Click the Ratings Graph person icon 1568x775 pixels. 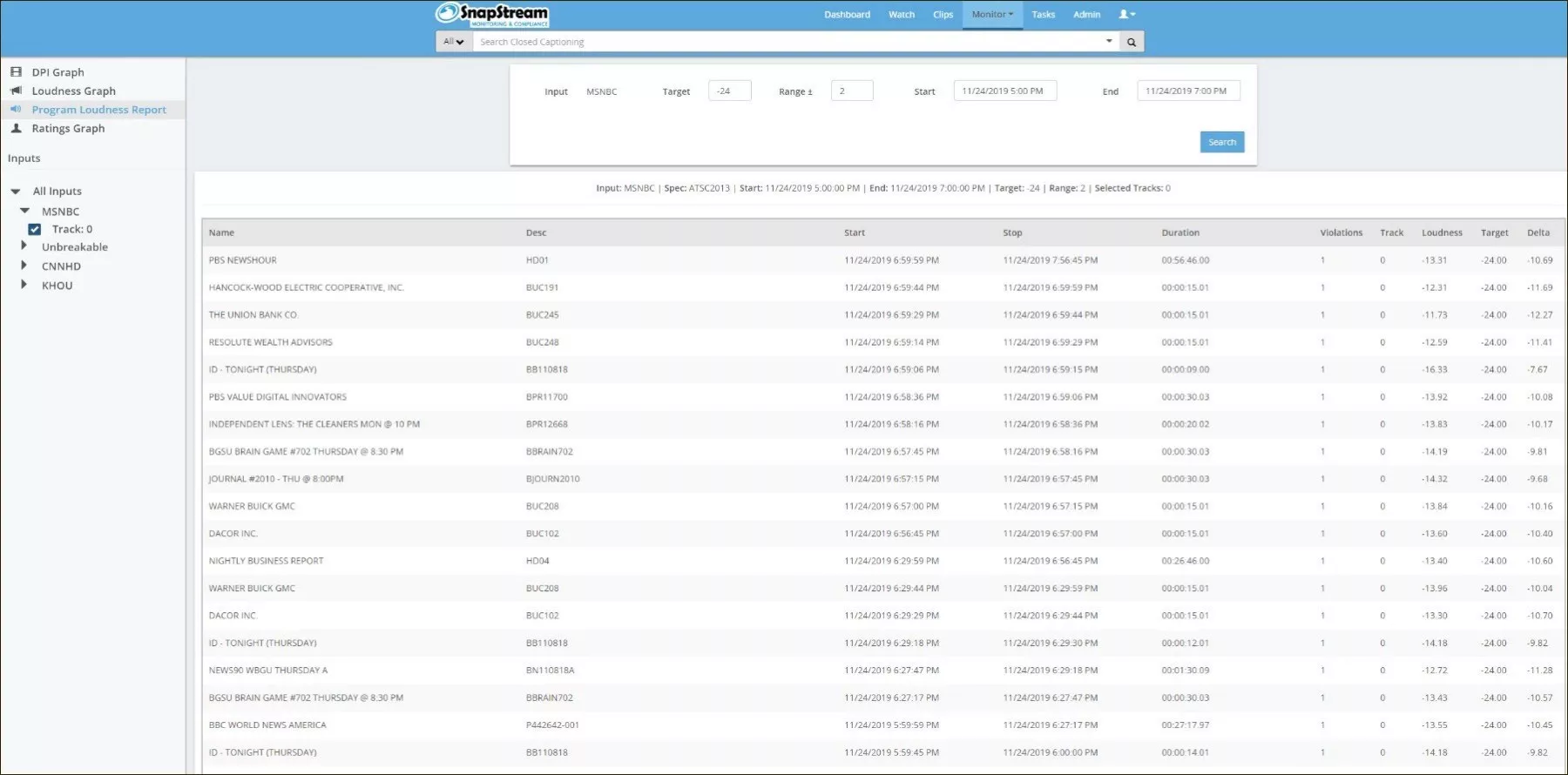[16, 128]
